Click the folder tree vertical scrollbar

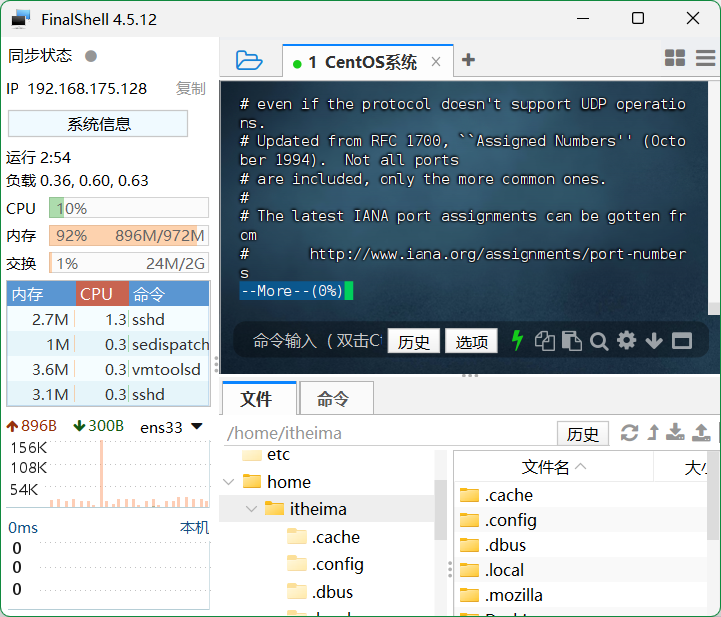coord(441,510)
